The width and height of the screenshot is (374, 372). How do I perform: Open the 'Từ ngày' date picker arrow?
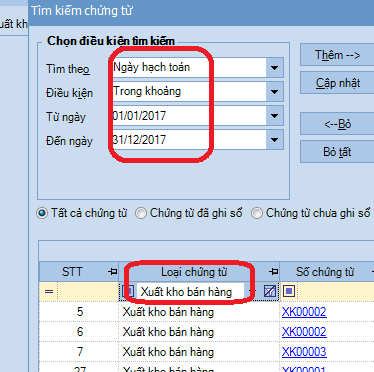(274, 116)
